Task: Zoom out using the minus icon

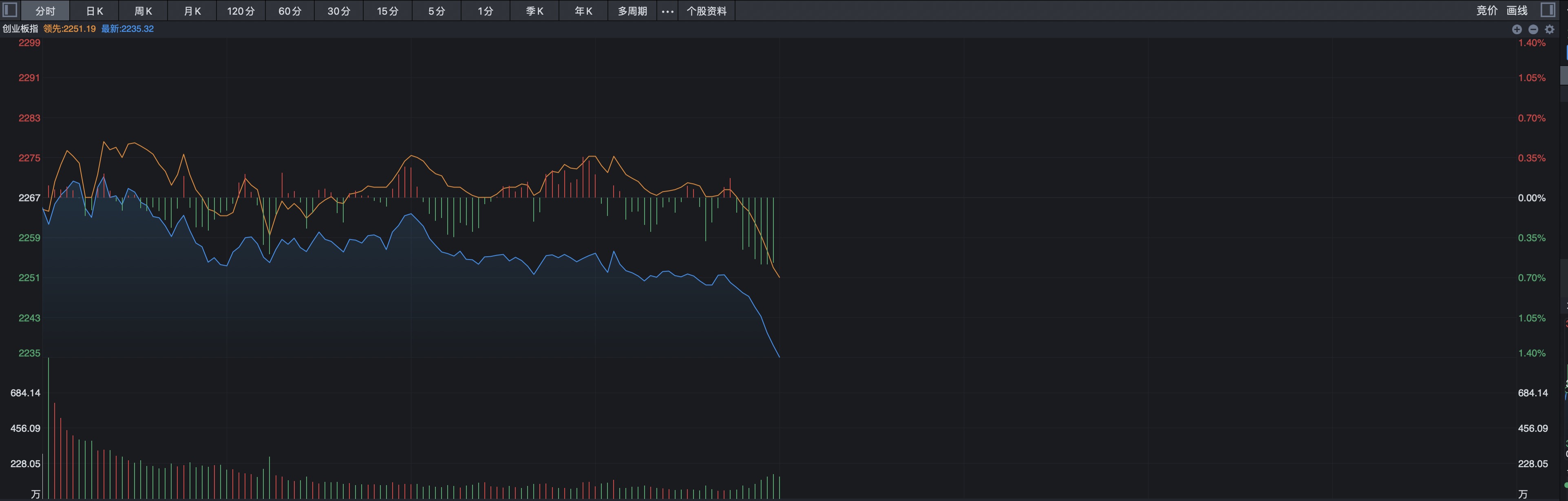Action: click(1533, 29)
